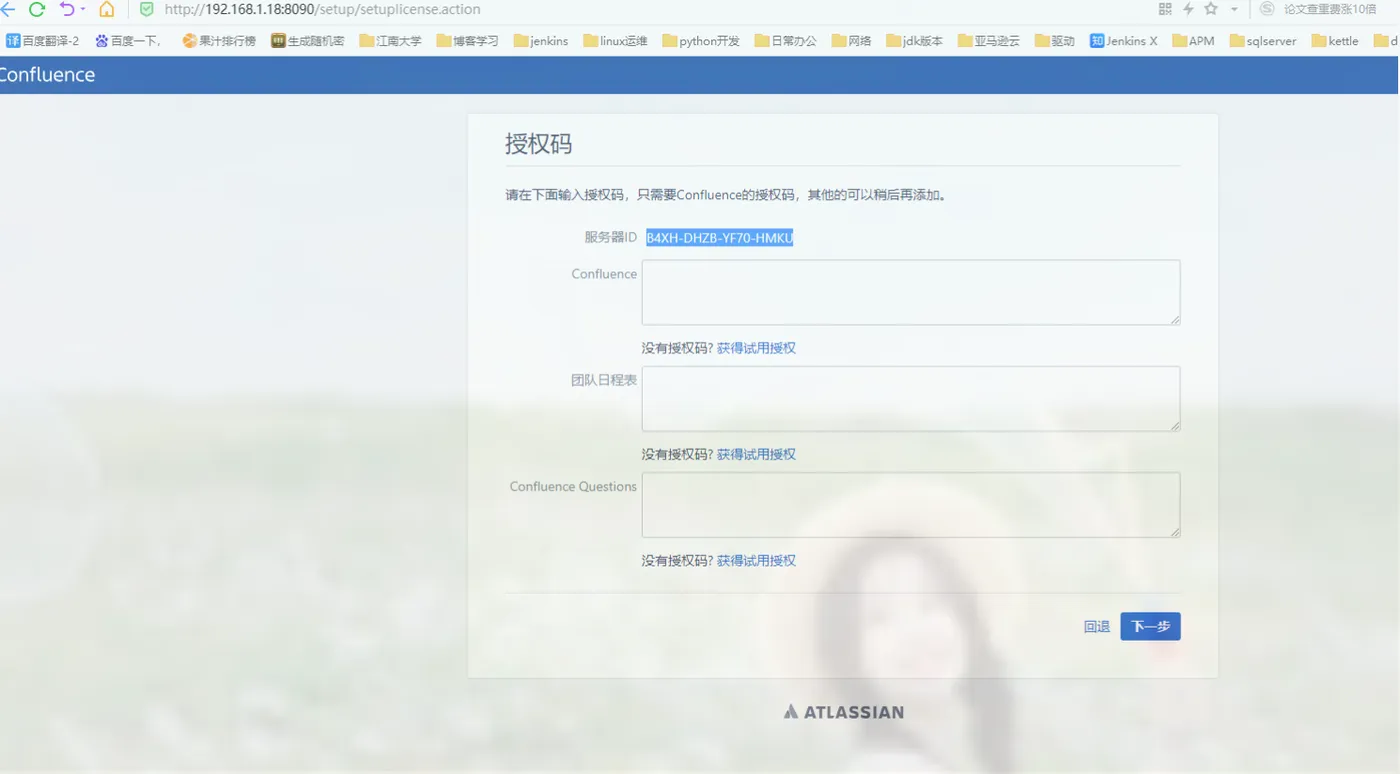Click the Confluence Questions license text area
Screen dimensions: 1400x774
(911, 504)
